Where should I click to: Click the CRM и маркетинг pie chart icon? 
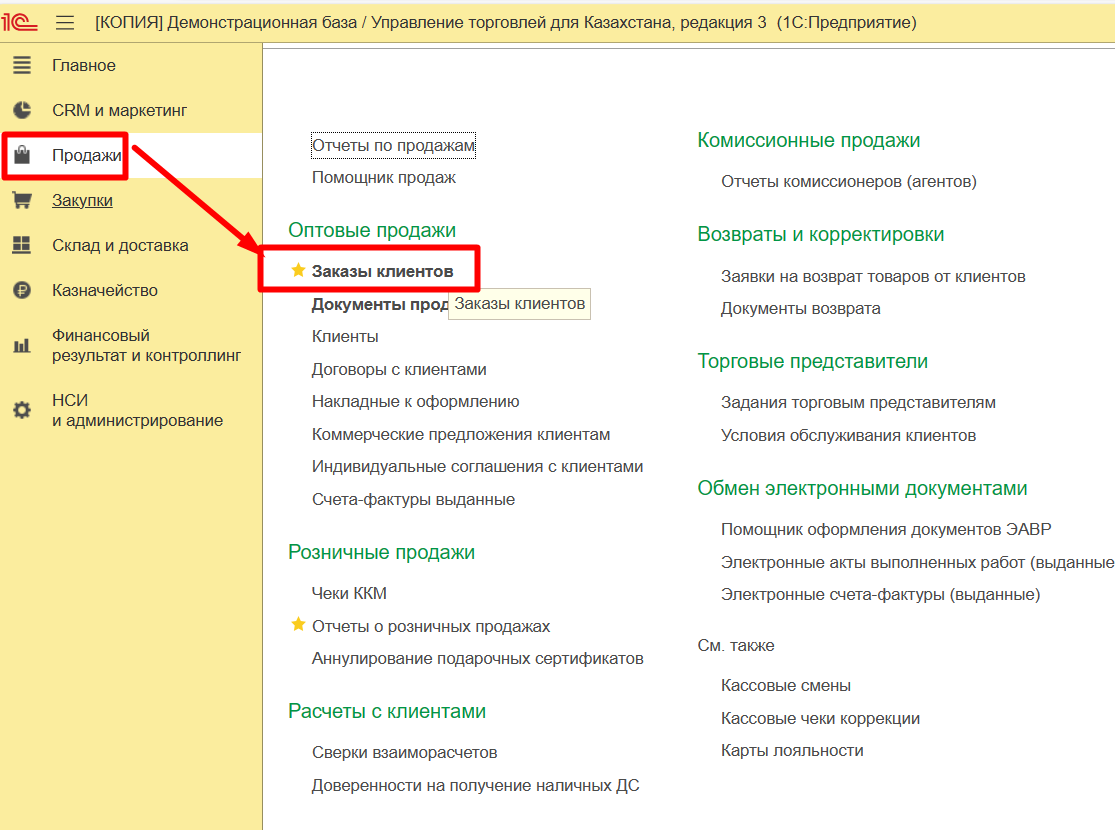[x=21, y=111]
